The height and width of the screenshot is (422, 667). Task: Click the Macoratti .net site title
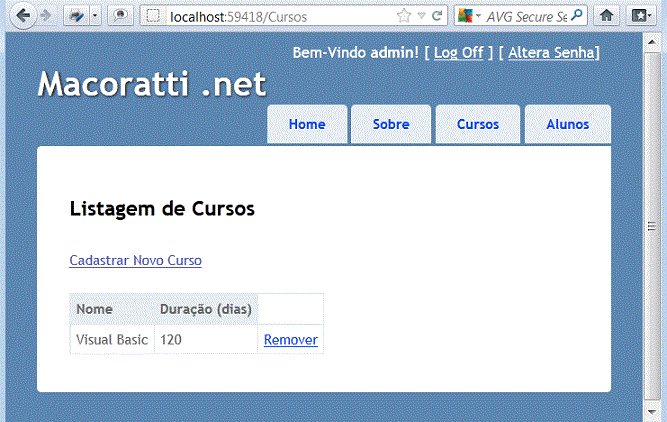click(152, 84)
